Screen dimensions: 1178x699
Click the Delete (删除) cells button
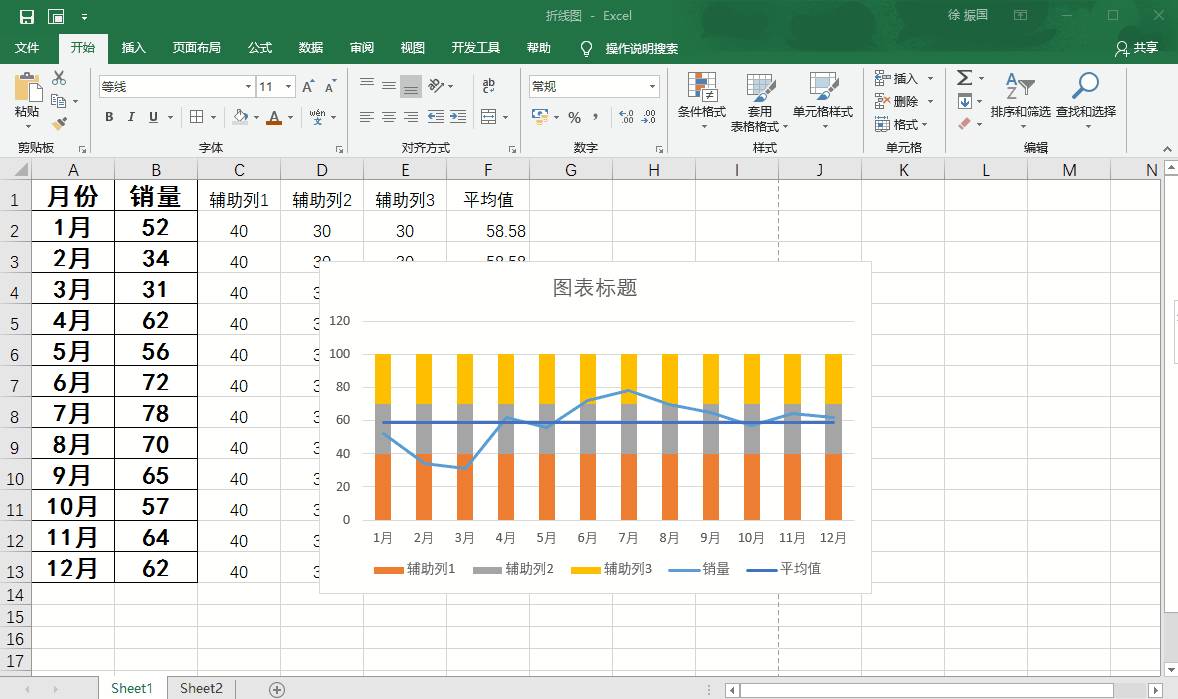[x=898, y=101]
